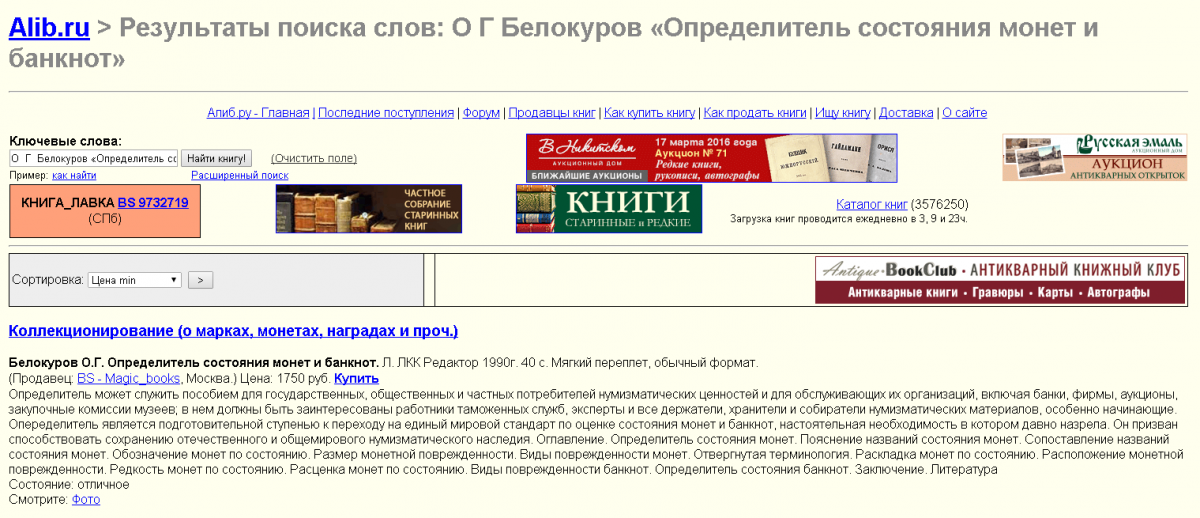Open Книги старинные и редкие banner
Screen dimensions: 1200x518
click(609, 208)
